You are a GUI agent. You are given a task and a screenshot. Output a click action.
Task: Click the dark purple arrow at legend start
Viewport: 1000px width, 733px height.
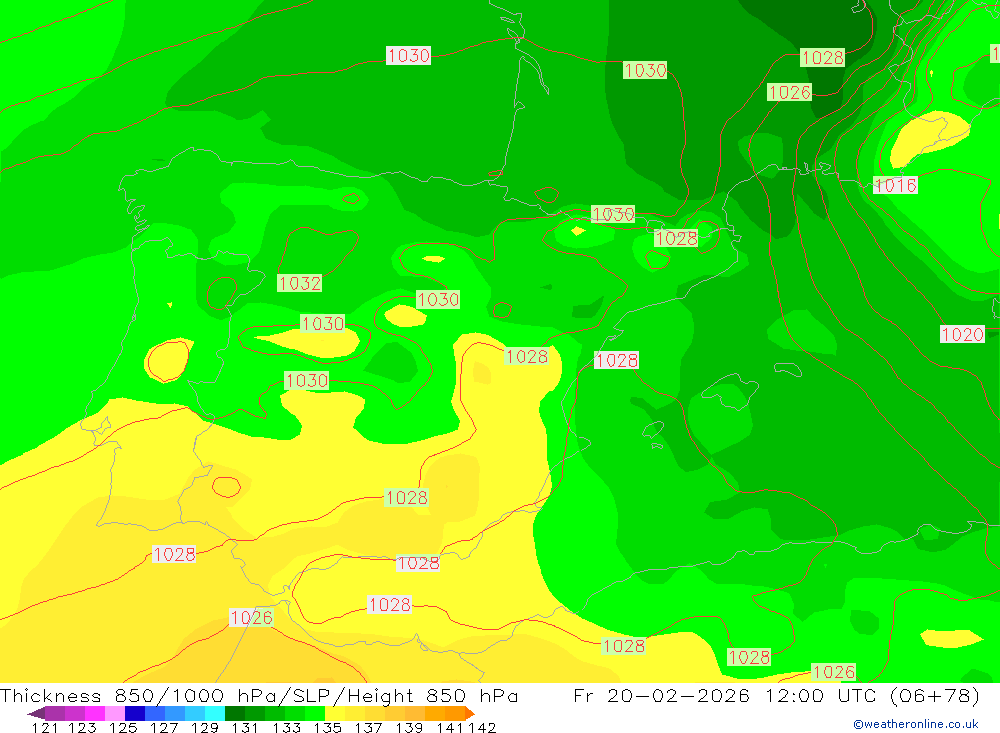pos(36,713)
